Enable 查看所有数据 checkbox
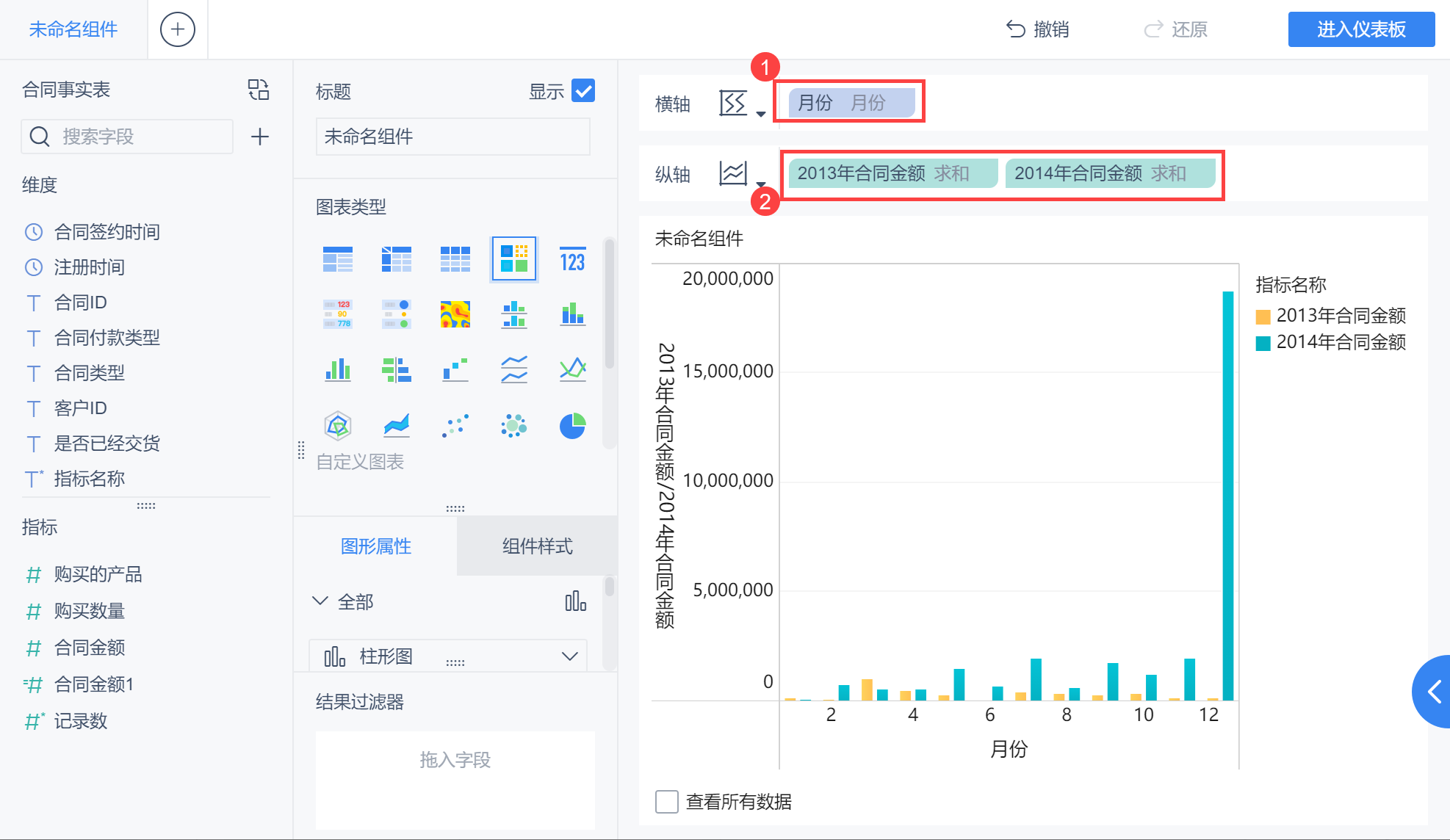The width and height of the screenshot is (1450, 840). point(667,802)
